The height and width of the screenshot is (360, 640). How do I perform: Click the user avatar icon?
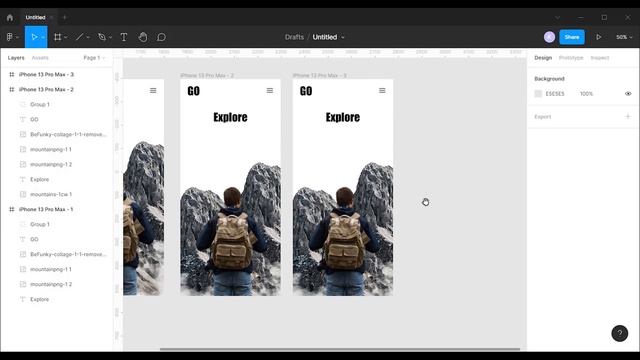[x=549, y=37]
